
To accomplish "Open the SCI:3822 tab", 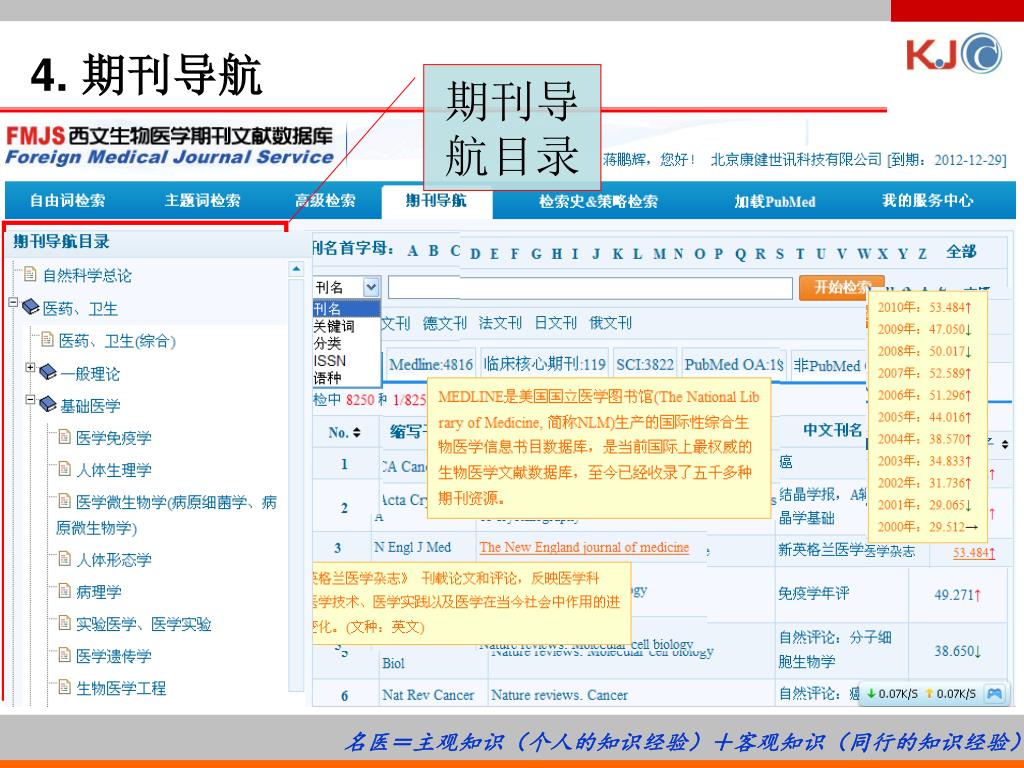I will 645,364.
